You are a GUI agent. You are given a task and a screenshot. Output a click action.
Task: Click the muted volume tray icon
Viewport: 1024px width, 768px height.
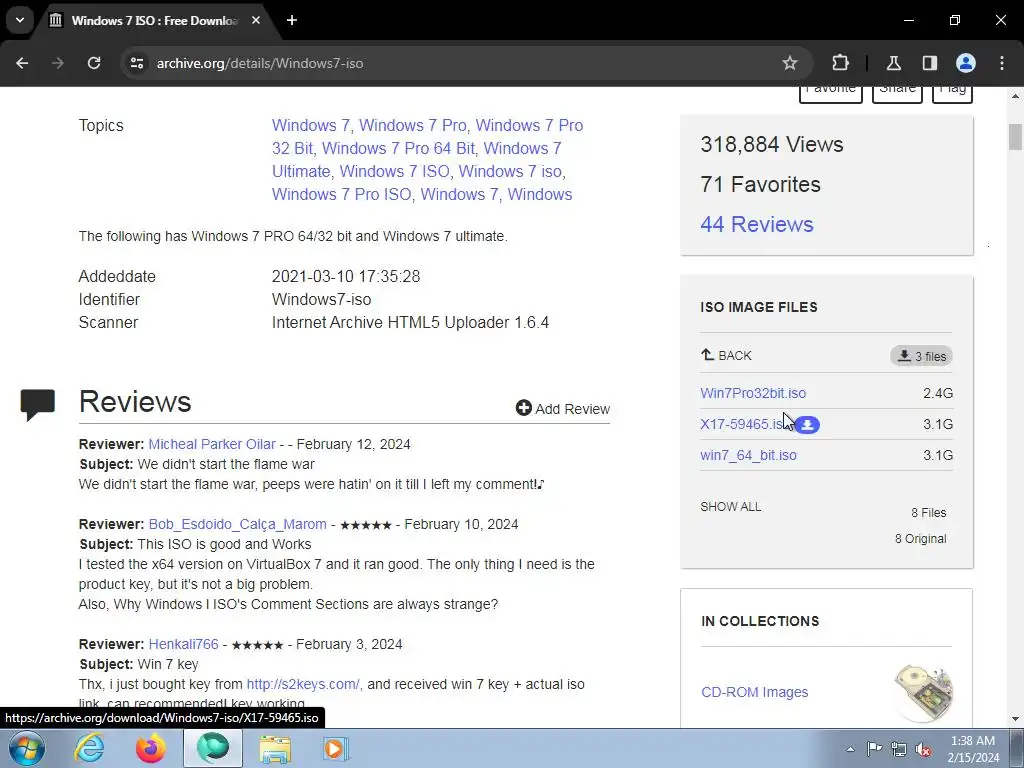(x=923, y=749)
